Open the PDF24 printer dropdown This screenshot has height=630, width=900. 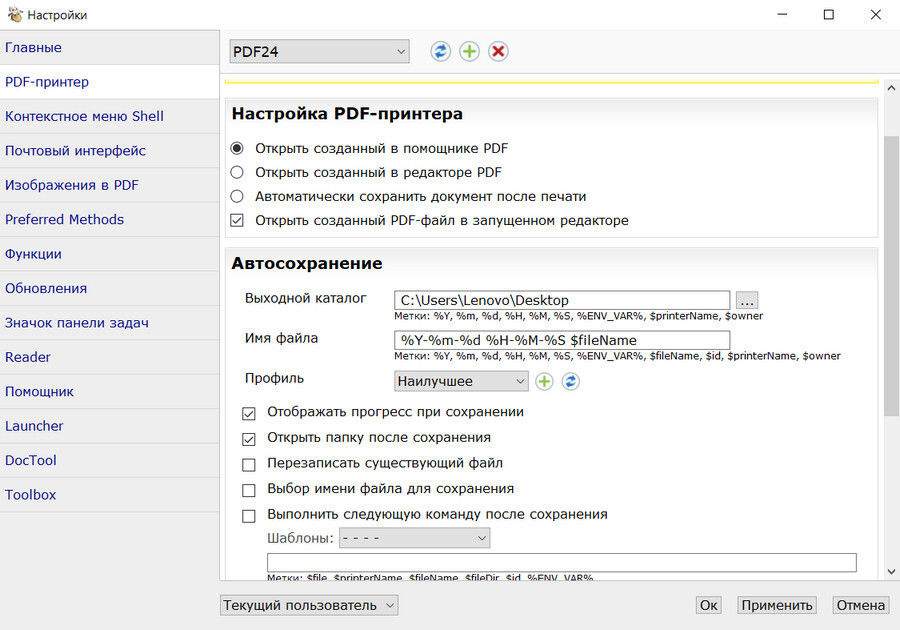tap(319, 52)
